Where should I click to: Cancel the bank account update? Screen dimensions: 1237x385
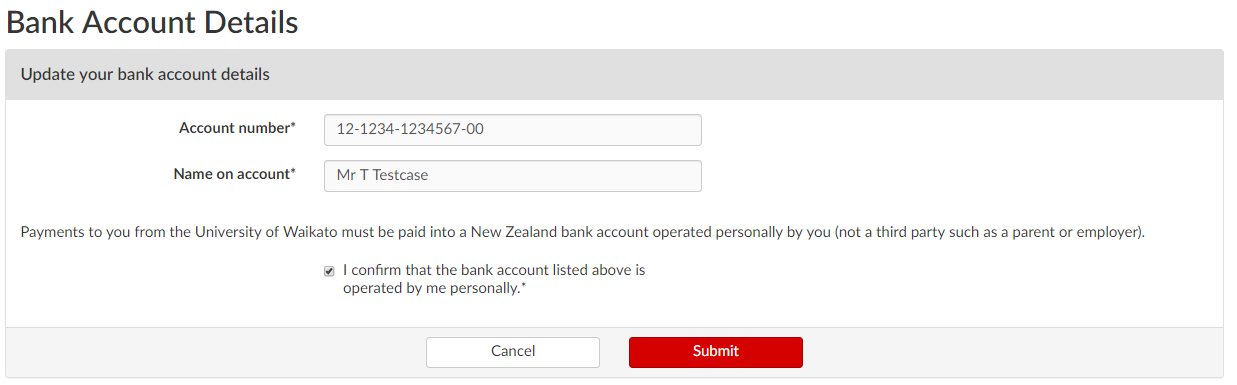(x=513, y=352)
